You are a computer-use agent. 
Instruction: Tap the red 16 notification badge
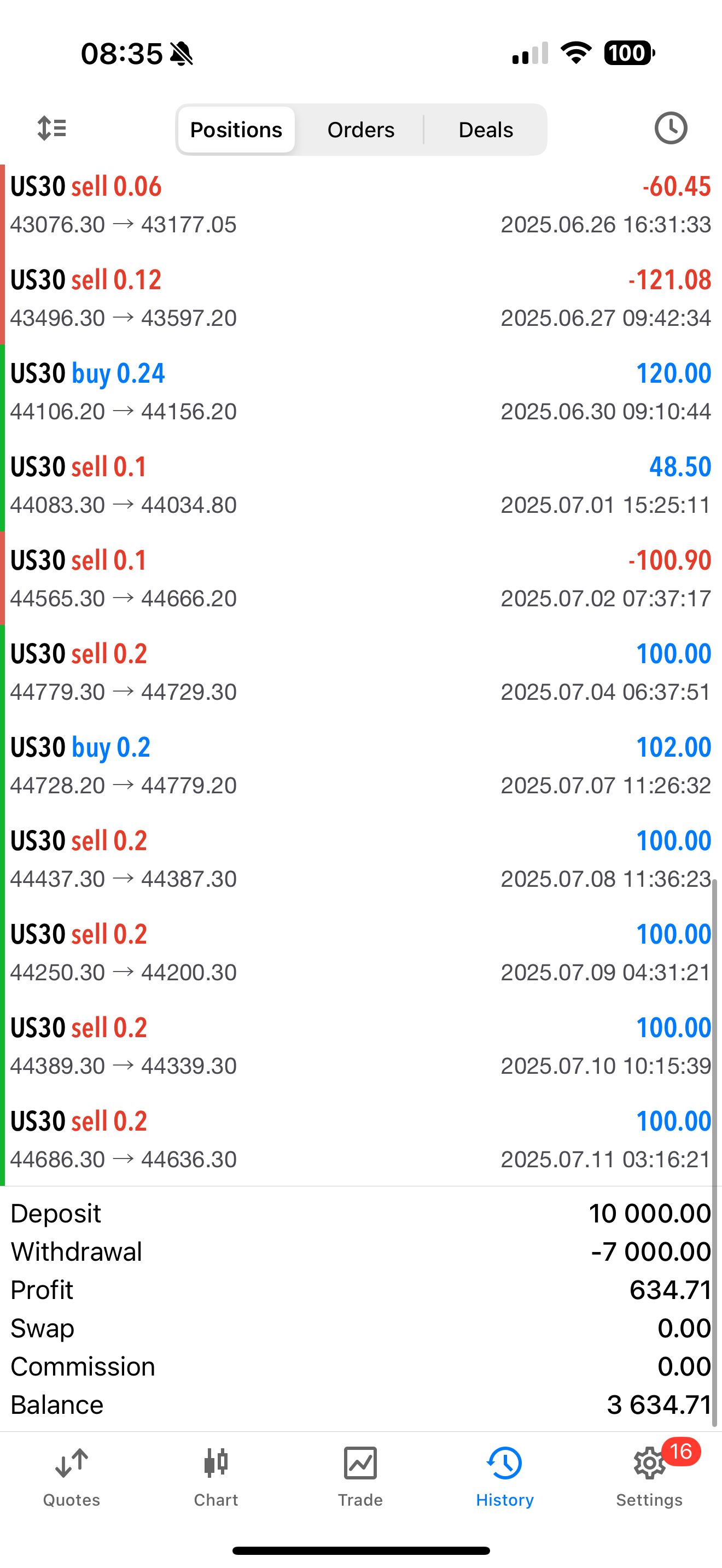[681, 1452]
